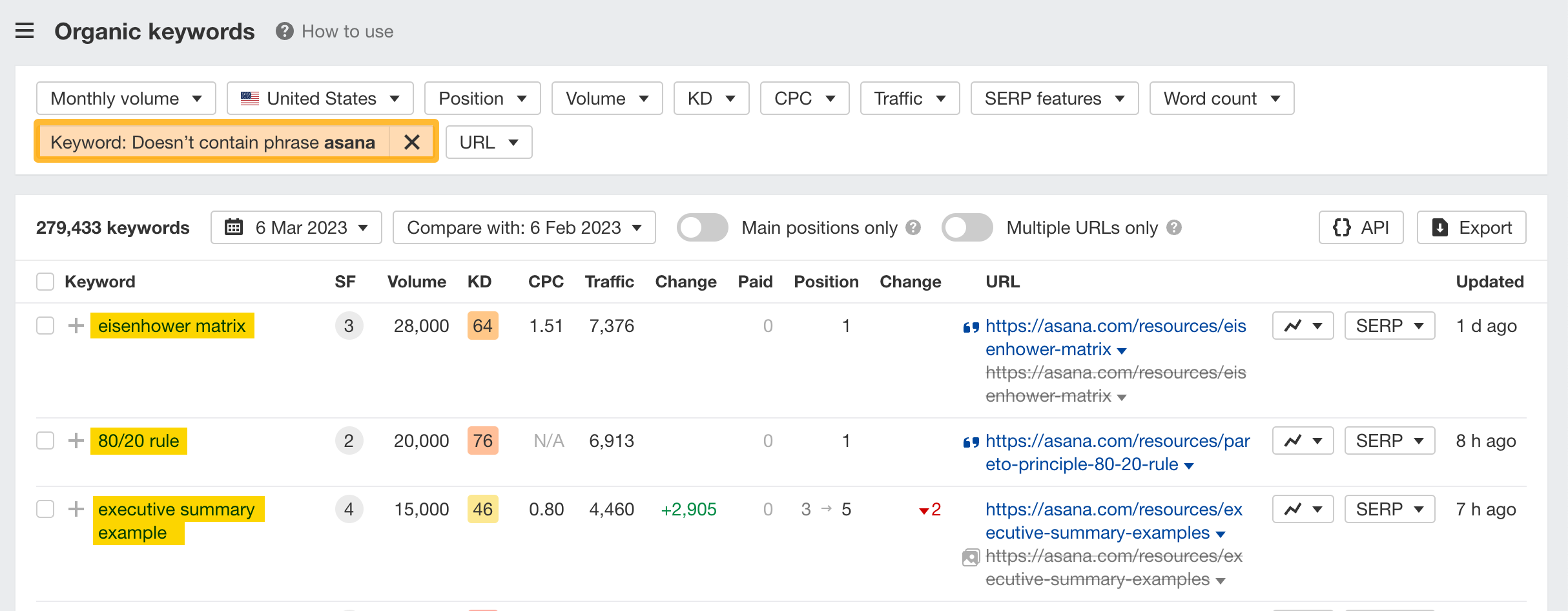Screen dimensions: 1568x611
Task: Open the URL filter dropdown
Action: click(x=489, y=142)
